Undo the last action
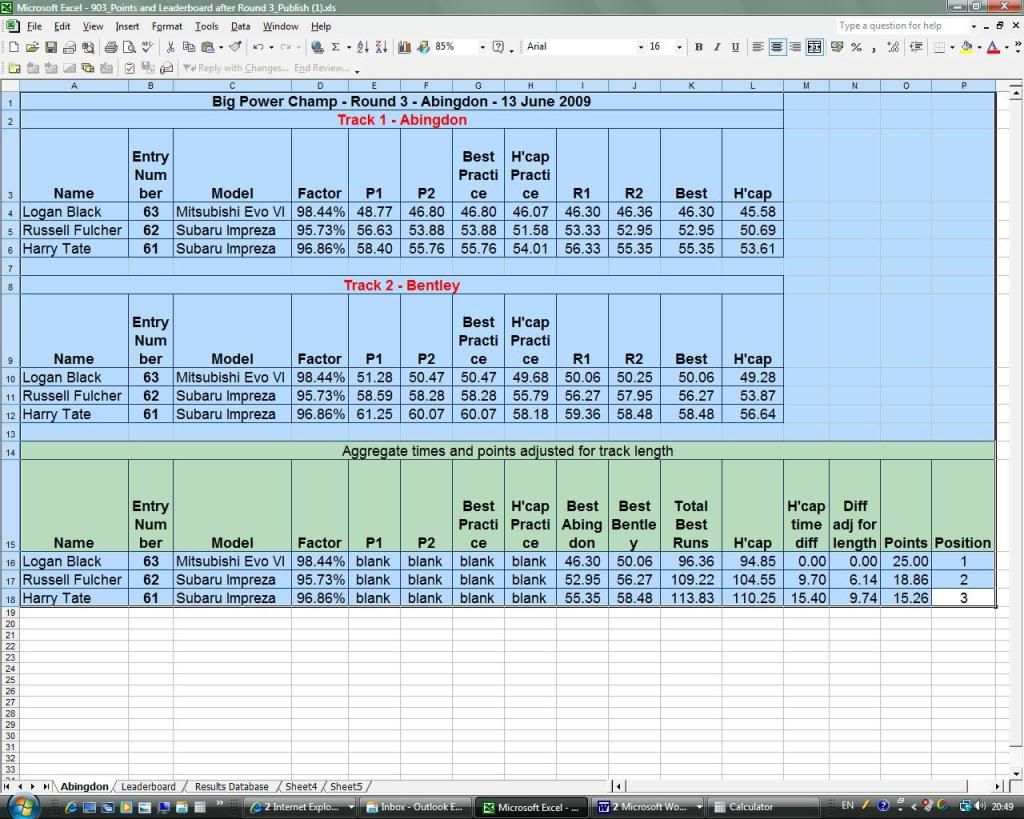The height and width of the screenshot is (819, 1024). (x=258, y=47)
